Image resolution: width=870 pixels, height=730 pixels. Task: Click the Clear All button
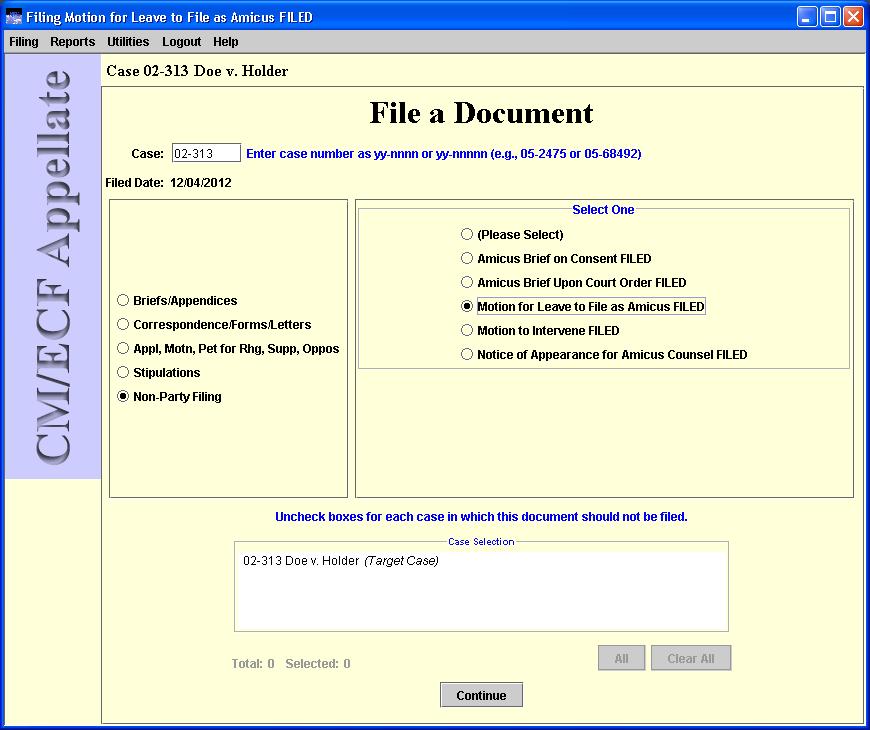click(x=691, y=658)
